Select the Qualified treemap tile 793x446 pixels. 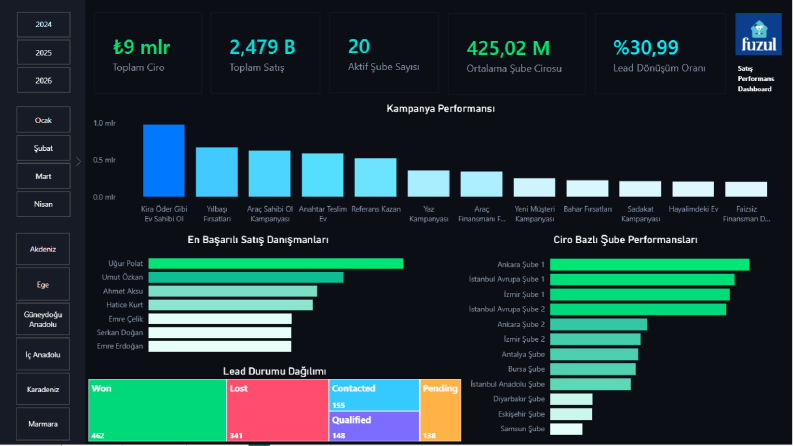click(374, 426)
